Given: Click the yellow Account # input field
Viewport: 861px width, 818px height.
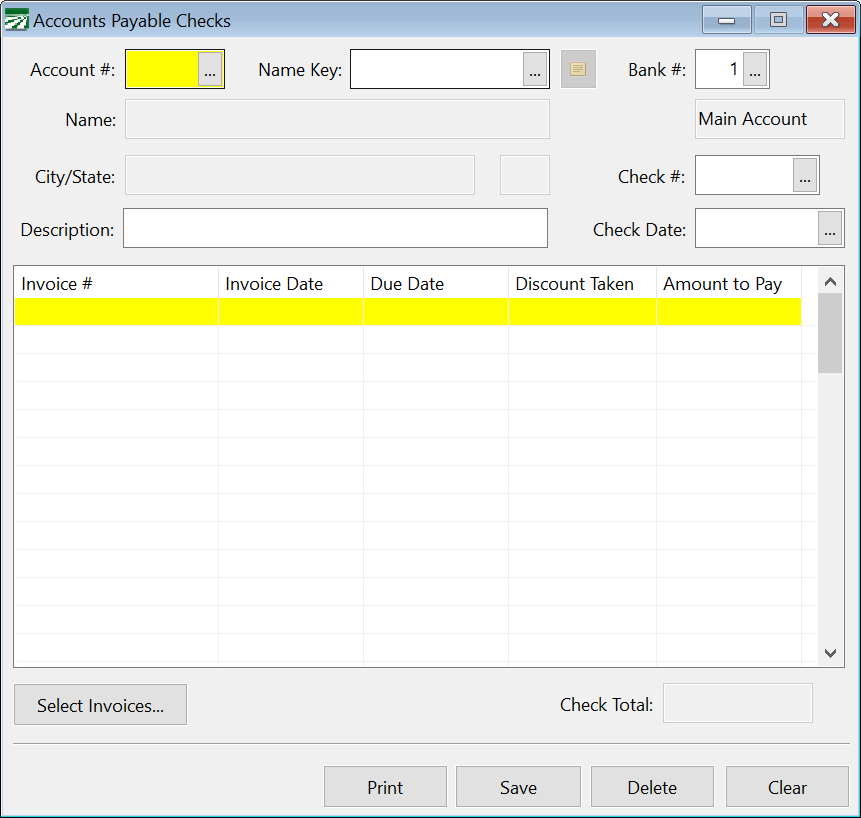Looking at the screenshot, I should 162,70.
